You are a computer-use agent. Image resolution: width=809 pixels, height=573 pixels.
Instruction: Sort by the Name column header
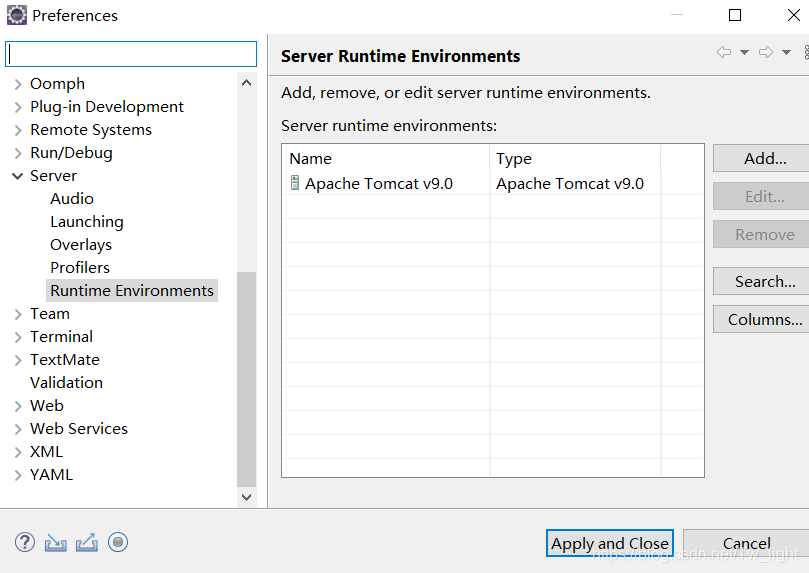[x=385, y=158]
